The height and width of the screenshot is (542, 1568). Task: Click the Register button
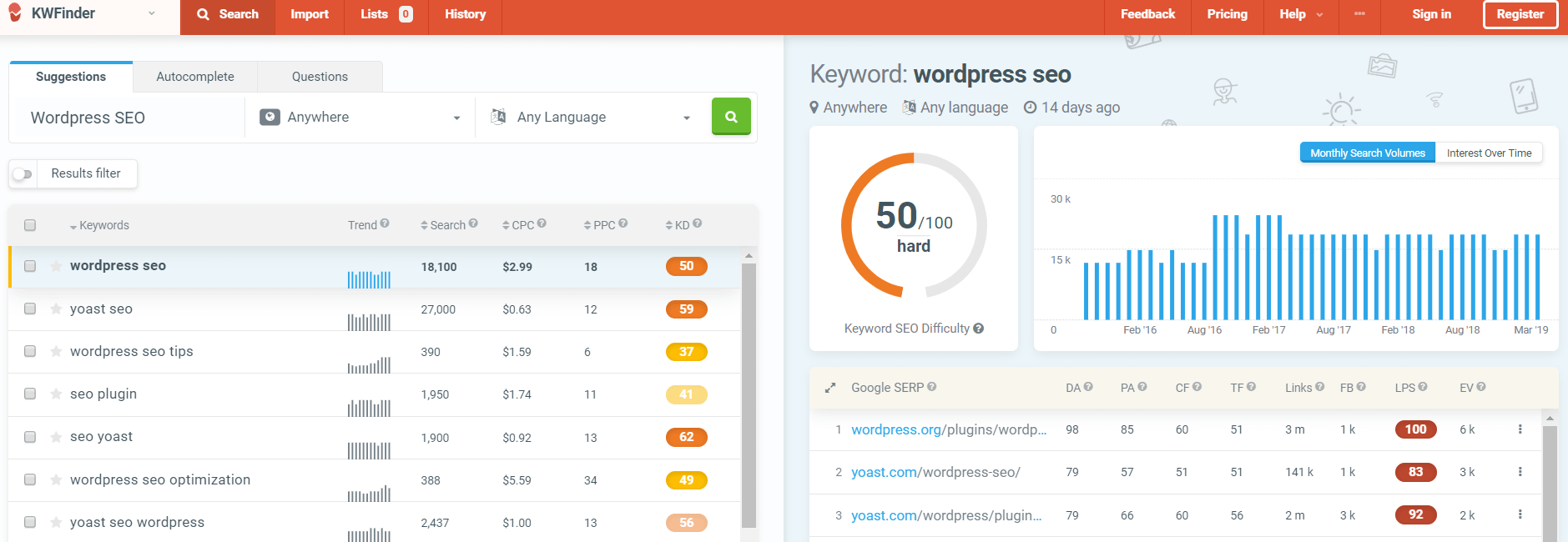tap(1520, 14)
